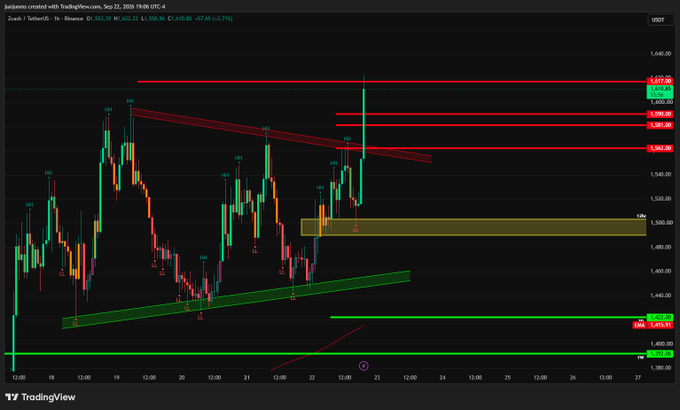Click the green 1,392.00 price label
Viewport: 680px width, 410px height.
tap(660, 354)
